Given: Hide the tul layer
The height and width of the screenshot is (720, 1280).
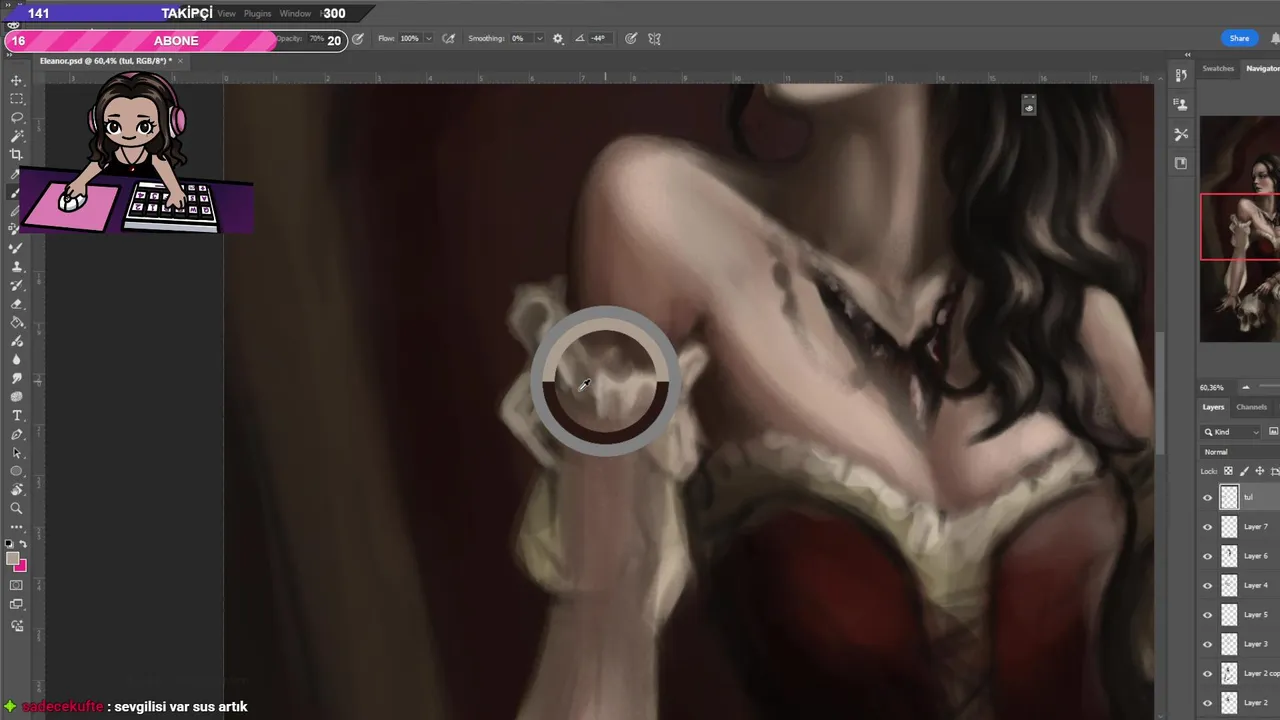Looking at the screenshot, I should coord(1207,497).
